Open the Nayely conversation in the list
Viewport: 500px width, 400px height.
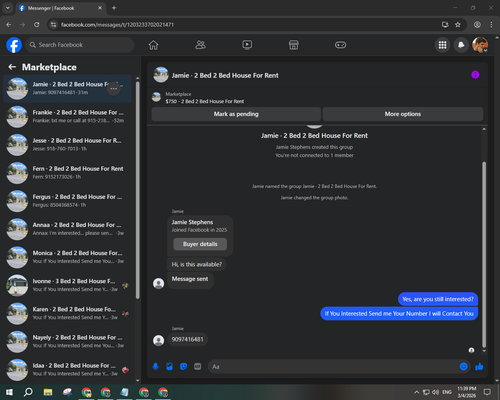tap(68, 342)
